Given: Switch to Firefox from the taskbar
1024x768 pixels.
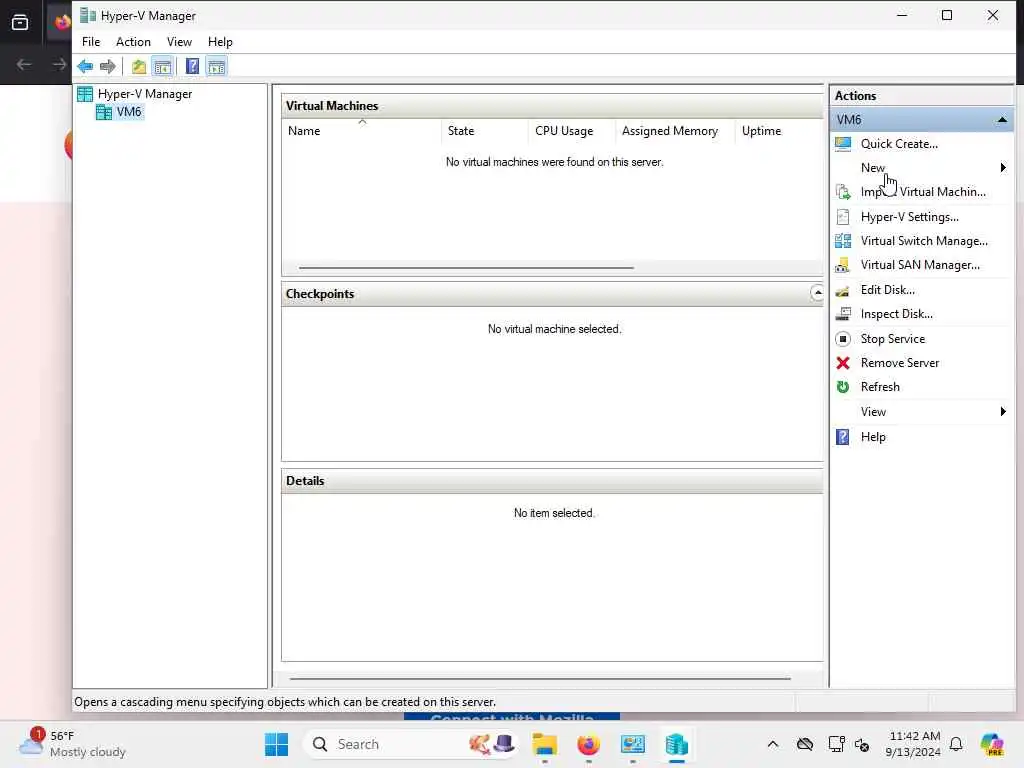Looking at the screenshot, I should [x=588, y=744].
